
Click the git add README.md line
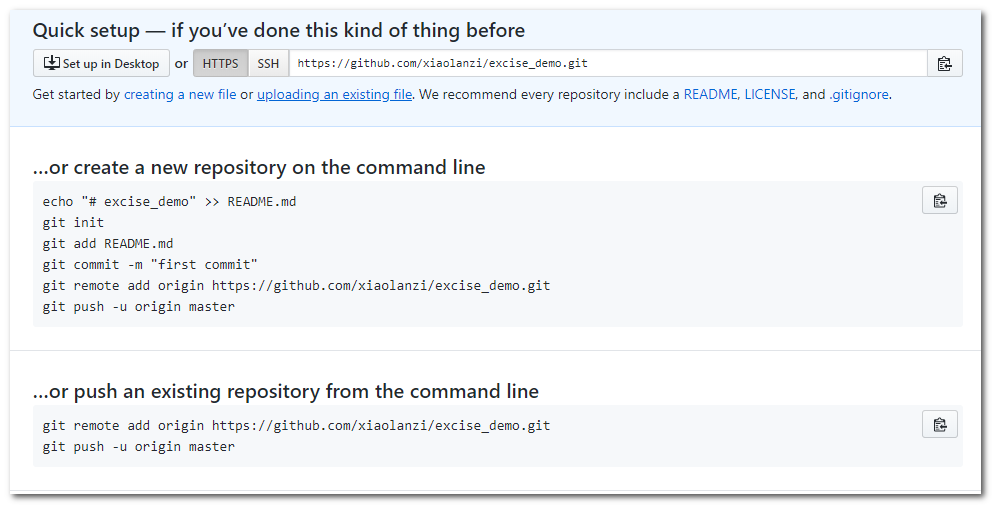pyautogui.click(x=108, y=244)
